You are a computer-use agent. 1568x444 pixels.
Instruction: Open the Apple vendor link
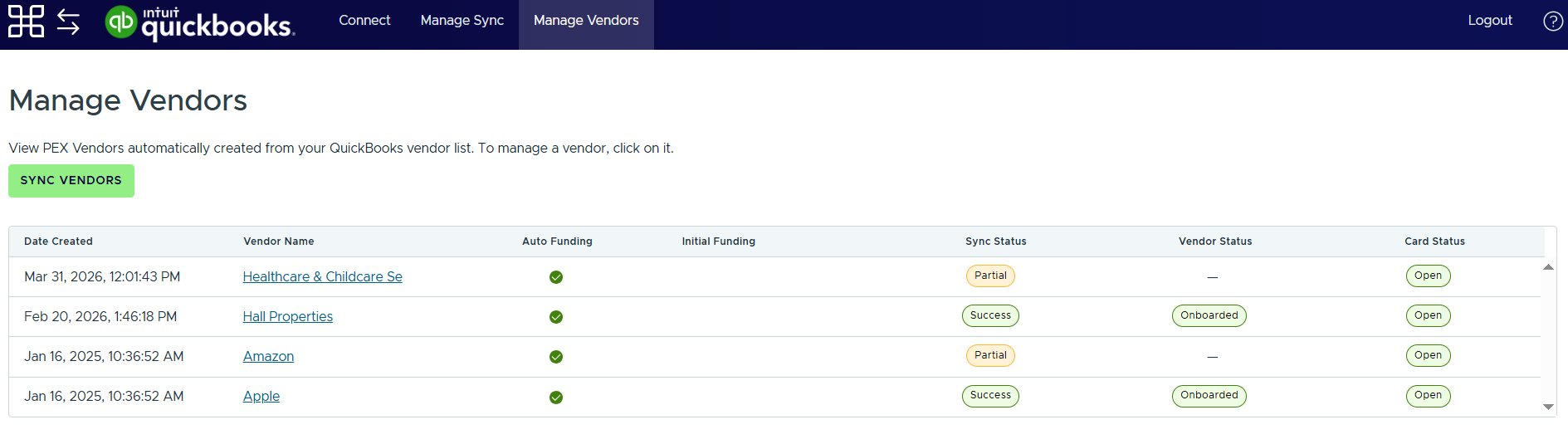[x=261, y=397]
